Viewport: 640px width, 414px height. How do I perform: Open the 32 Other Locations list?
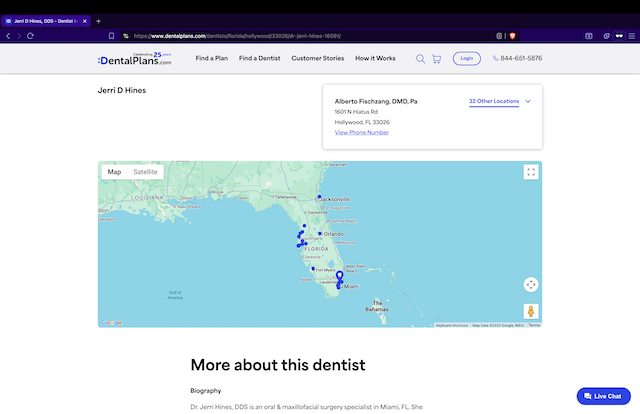coord(494,101)
